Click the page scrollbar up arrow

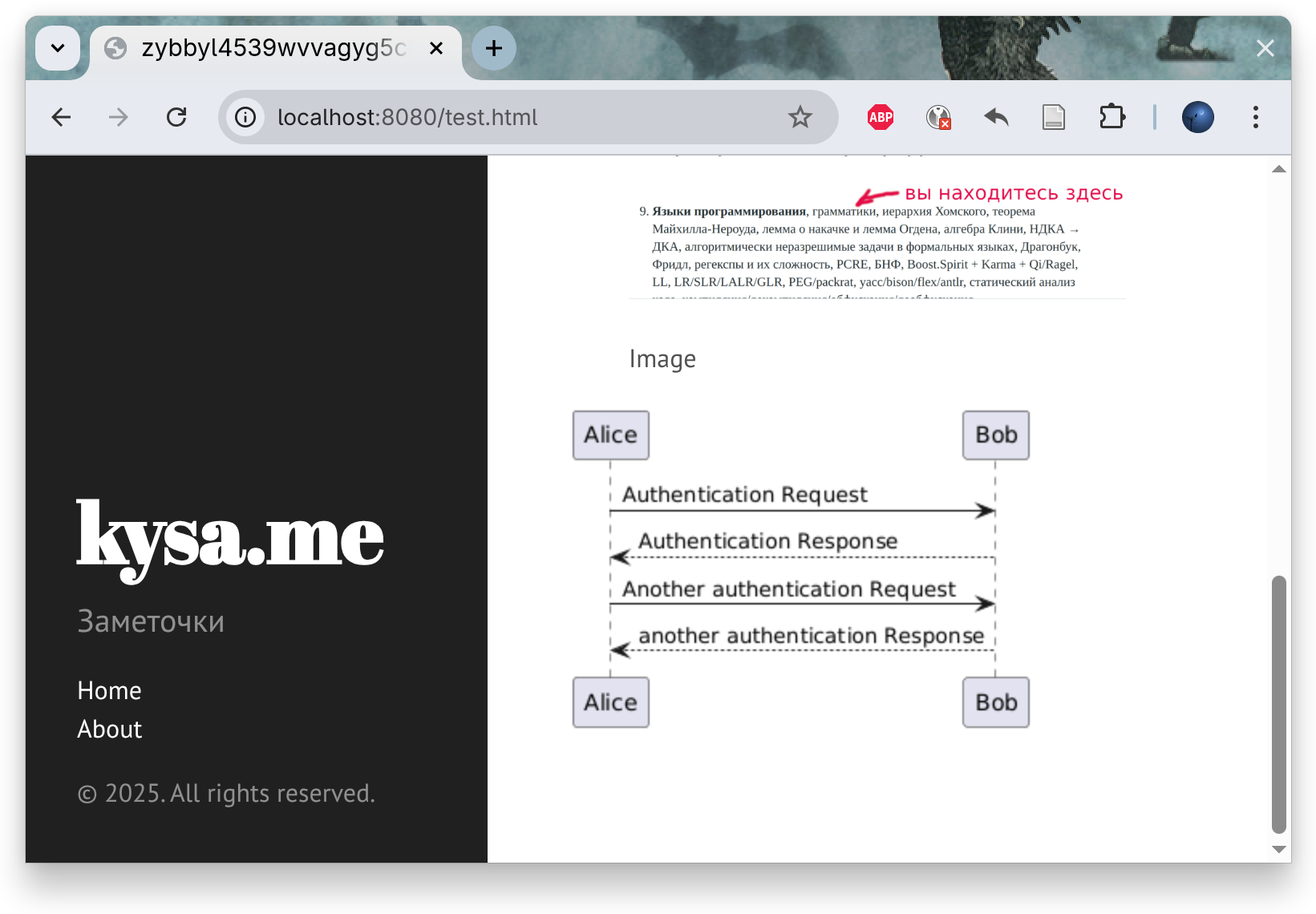click(x=1279, y=169)
